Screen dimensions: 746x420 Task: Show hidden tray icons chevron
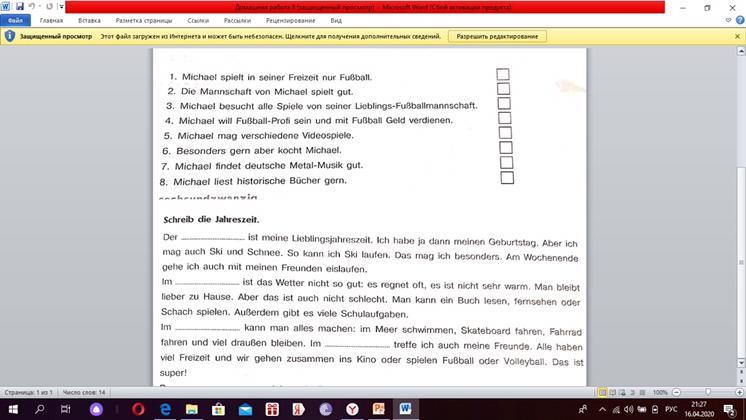[602, 409]
